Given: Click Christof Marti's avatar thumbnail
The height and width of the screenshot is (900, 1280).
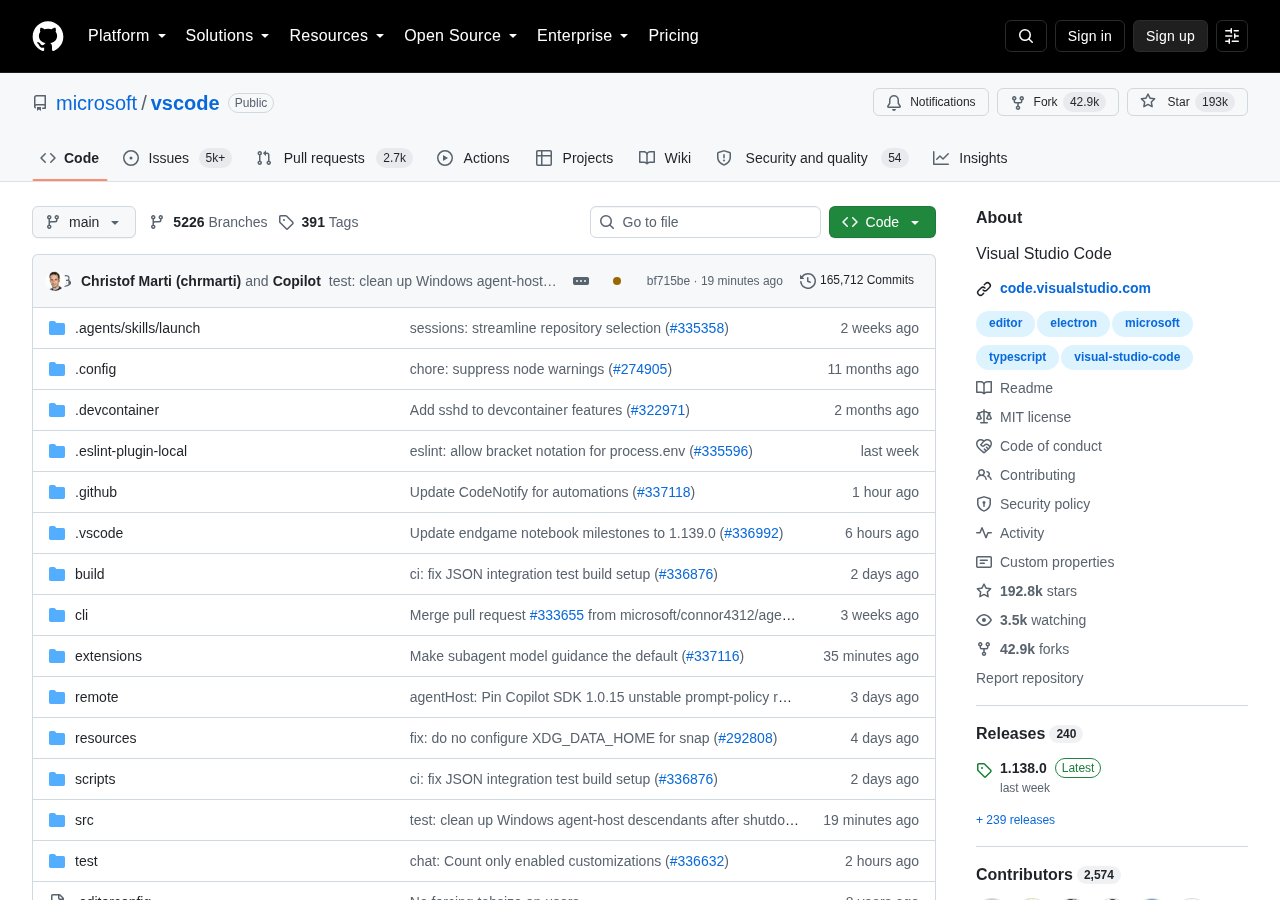Looking at the screenshot, I should point(56,281).
